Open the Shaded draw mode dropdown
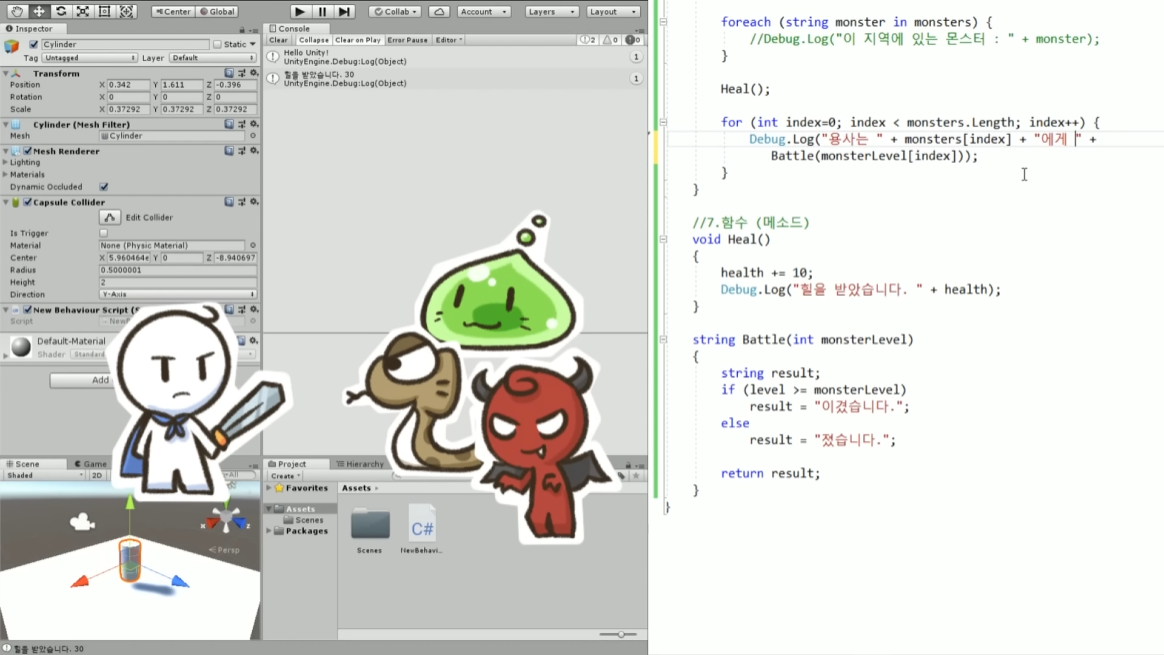The height and width of the screenshot is (655, 1164). click(x=45, y=475)
